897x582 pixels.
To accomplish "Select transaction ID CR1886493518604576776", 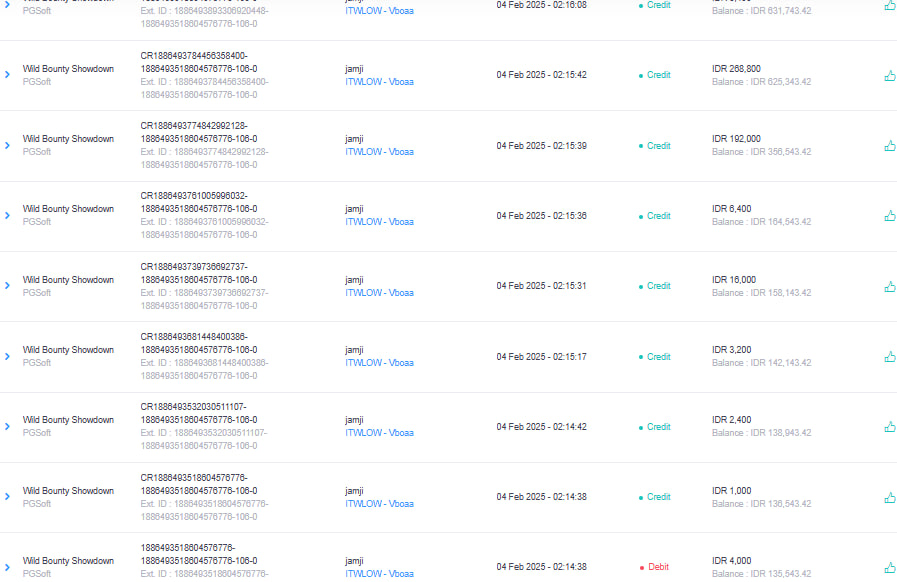I will coord(194,478).
